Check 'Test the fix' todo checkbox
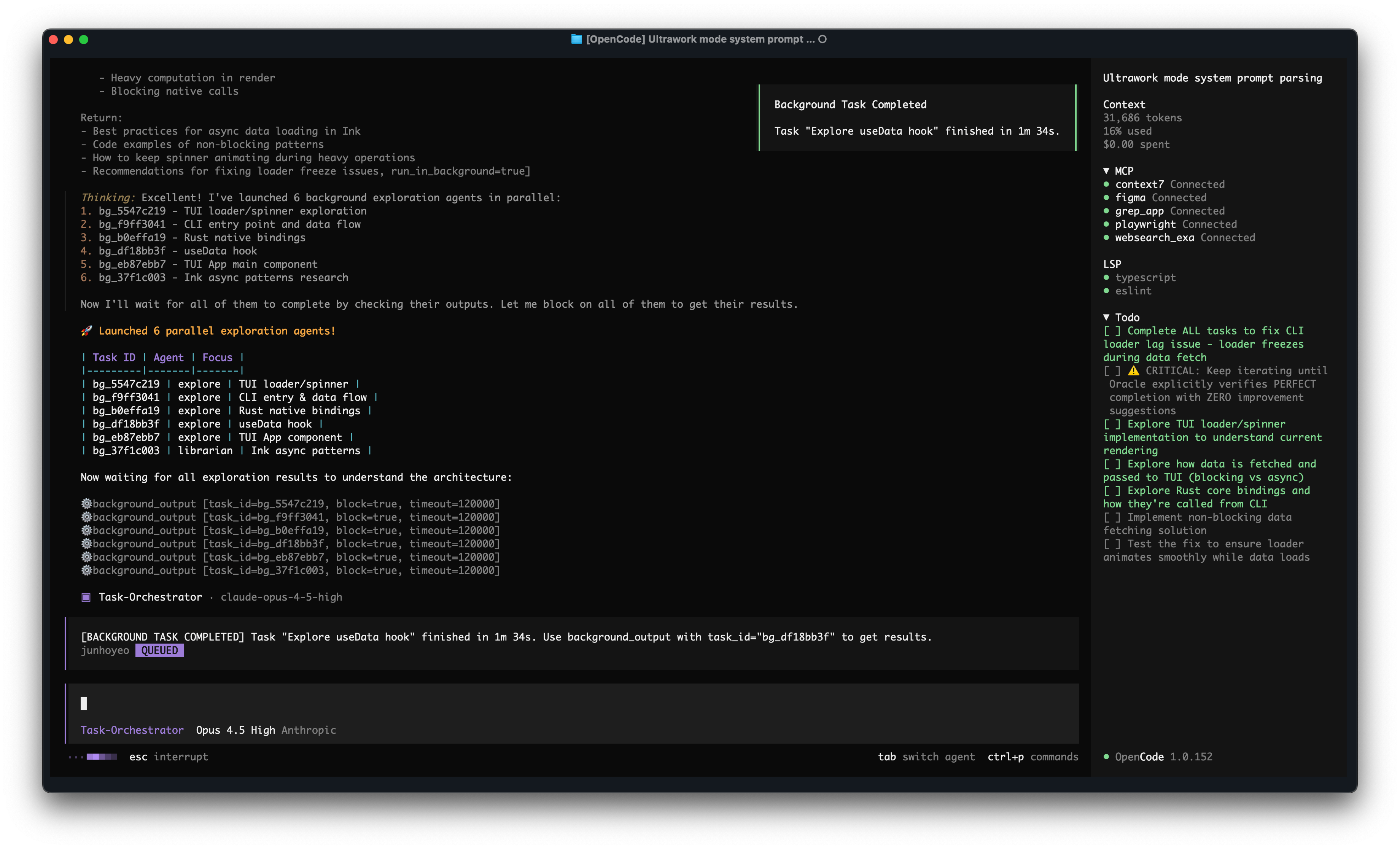 pos(1112,544)
